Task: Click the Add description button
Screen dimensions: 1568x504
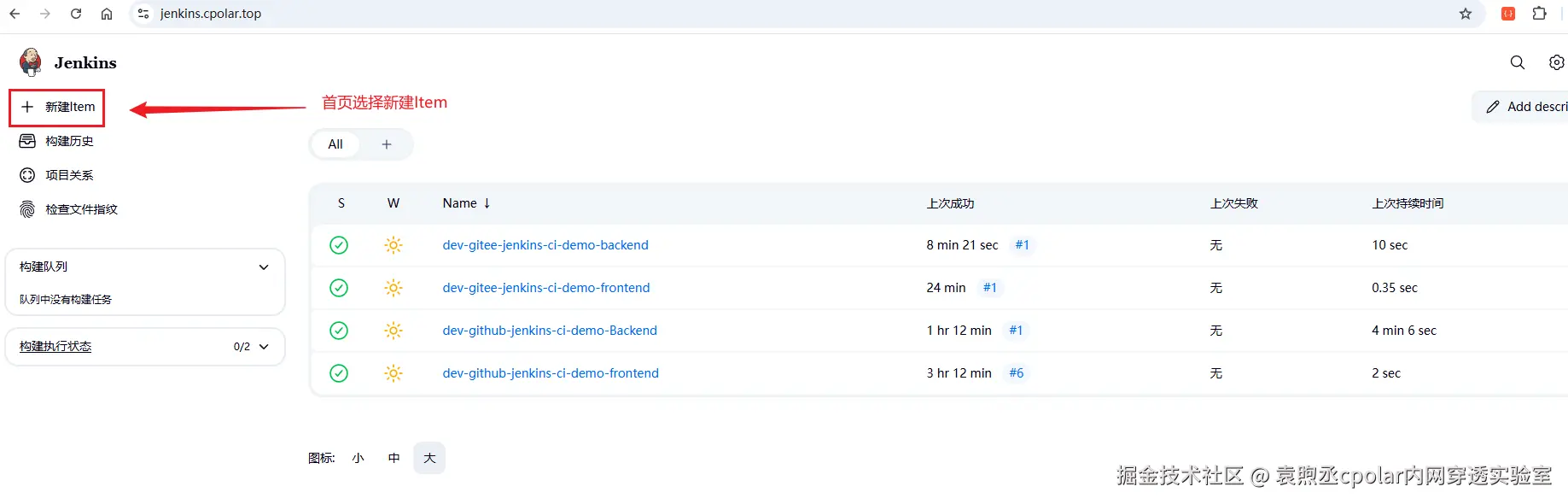Action: (1521, 107)
